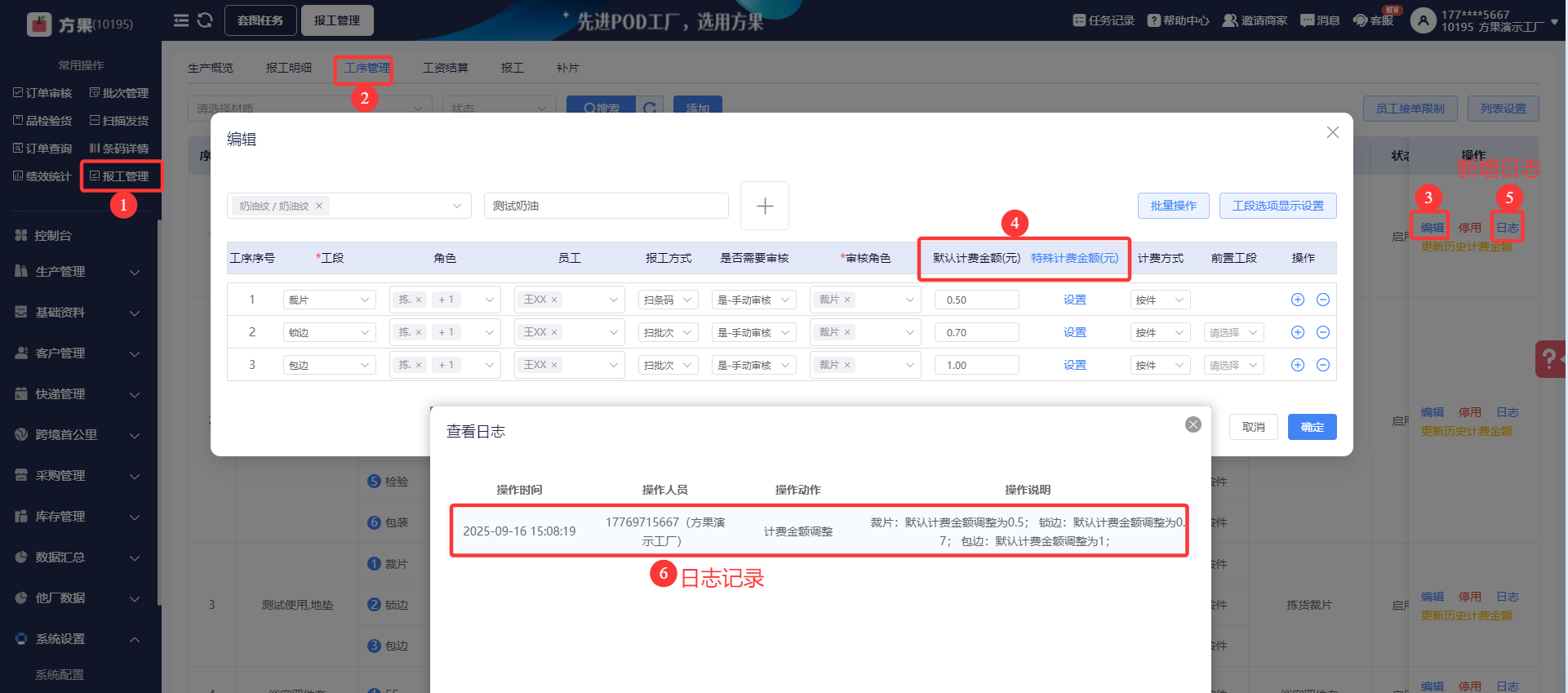Remove the 奶油纹 / 奶油纹 material tag
This screenshot has height=693, width=1568.
(319, 206)
